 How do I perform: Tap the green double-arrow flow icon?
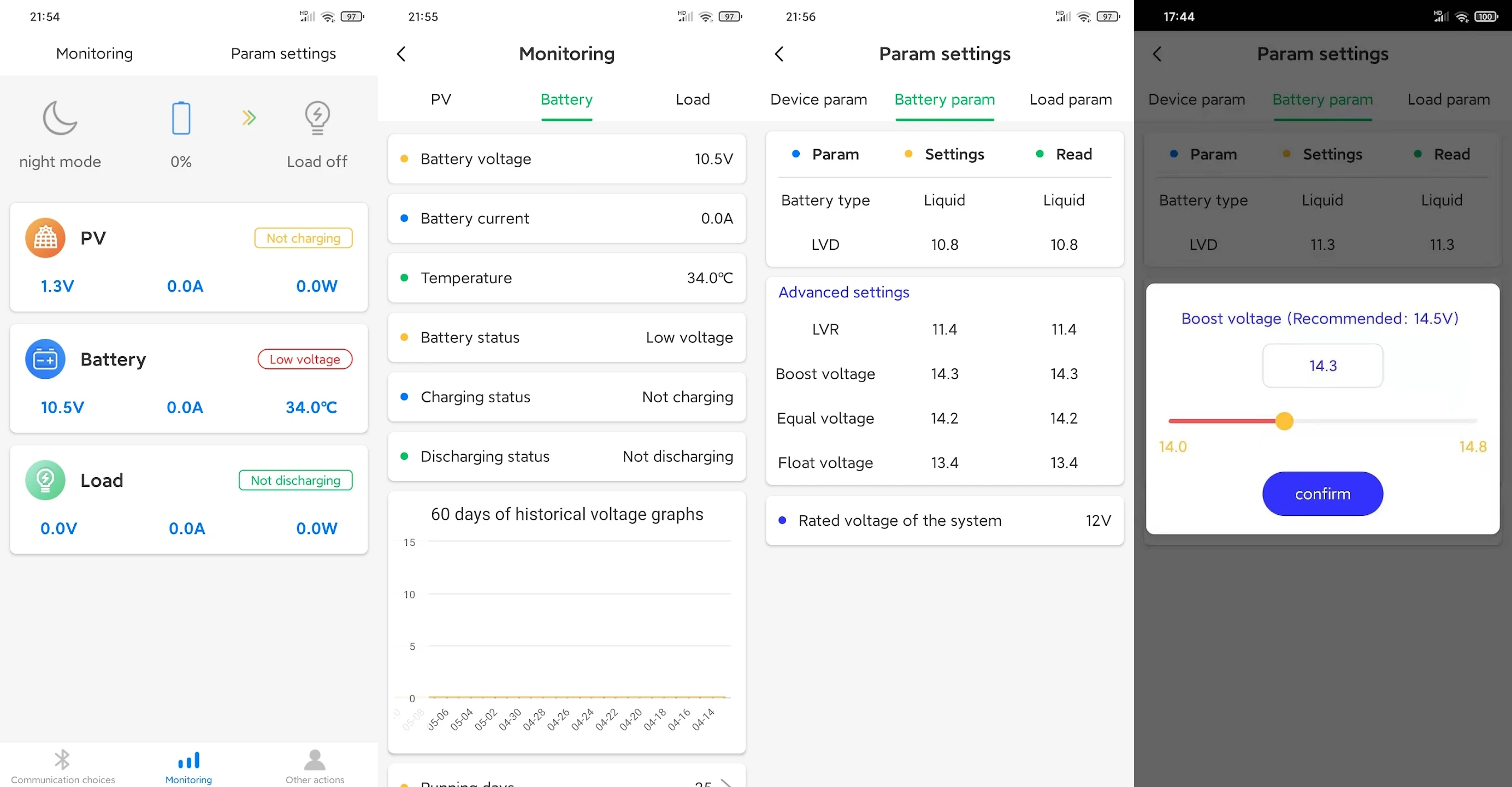pos(249,118)
